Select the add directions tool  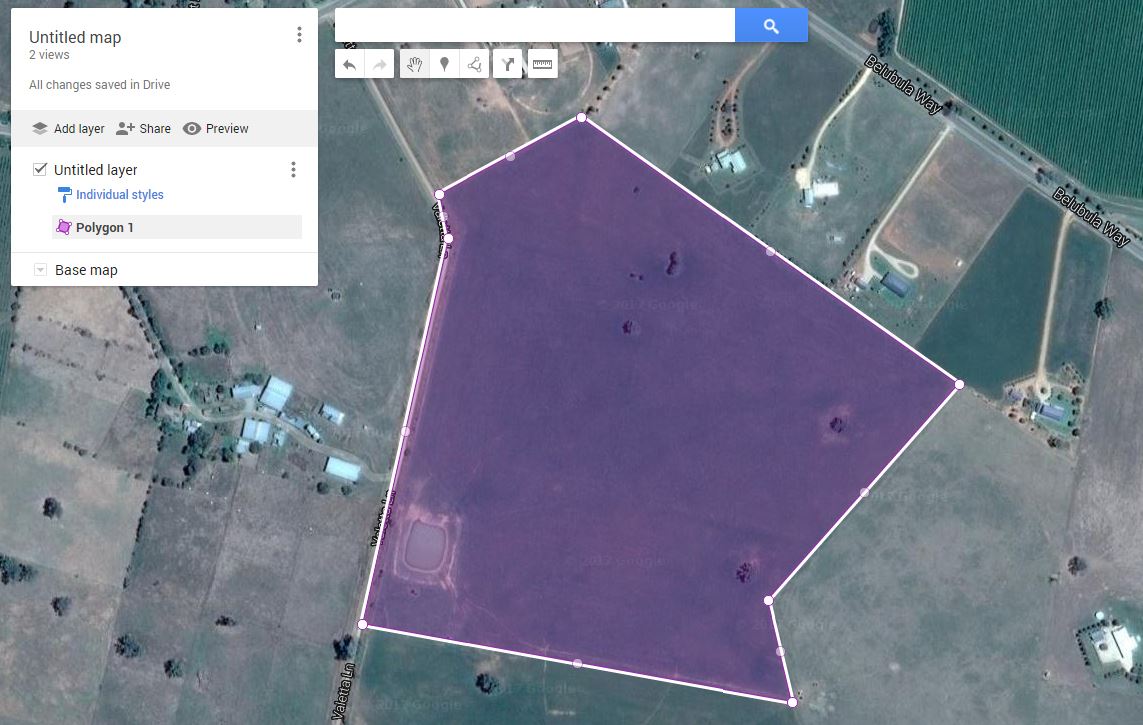(x=507, y=63)
